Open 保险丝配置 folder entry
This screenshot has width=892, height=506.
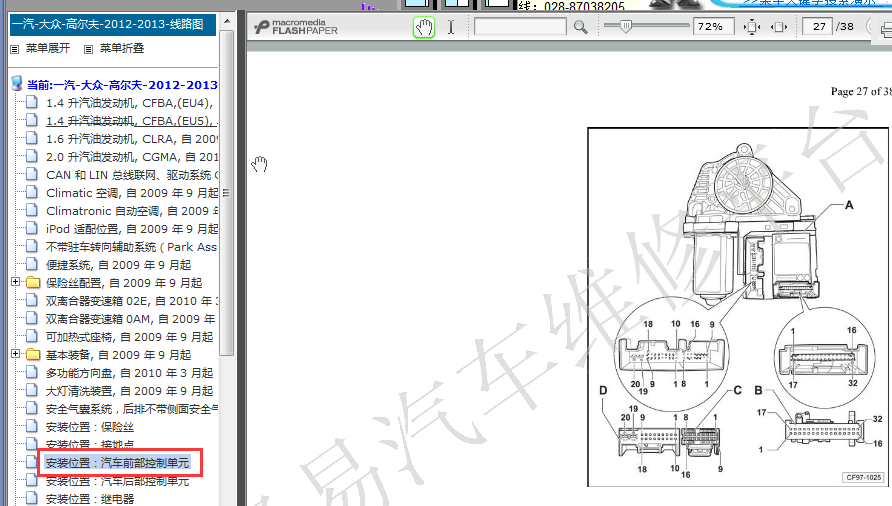pos(124,283)
